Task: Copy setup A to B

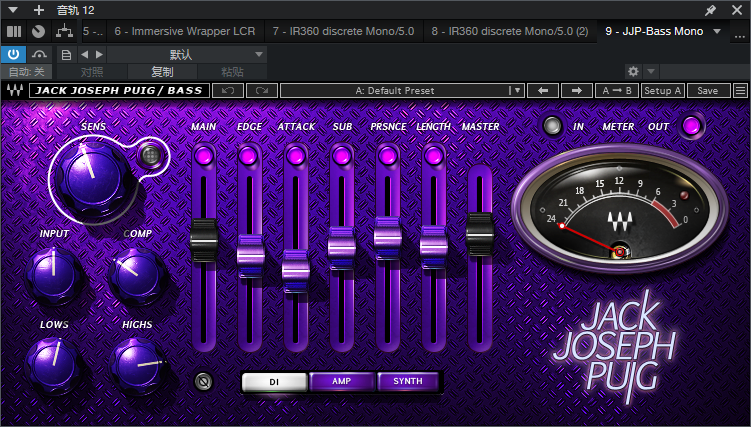Action: [x=617, y=90]
